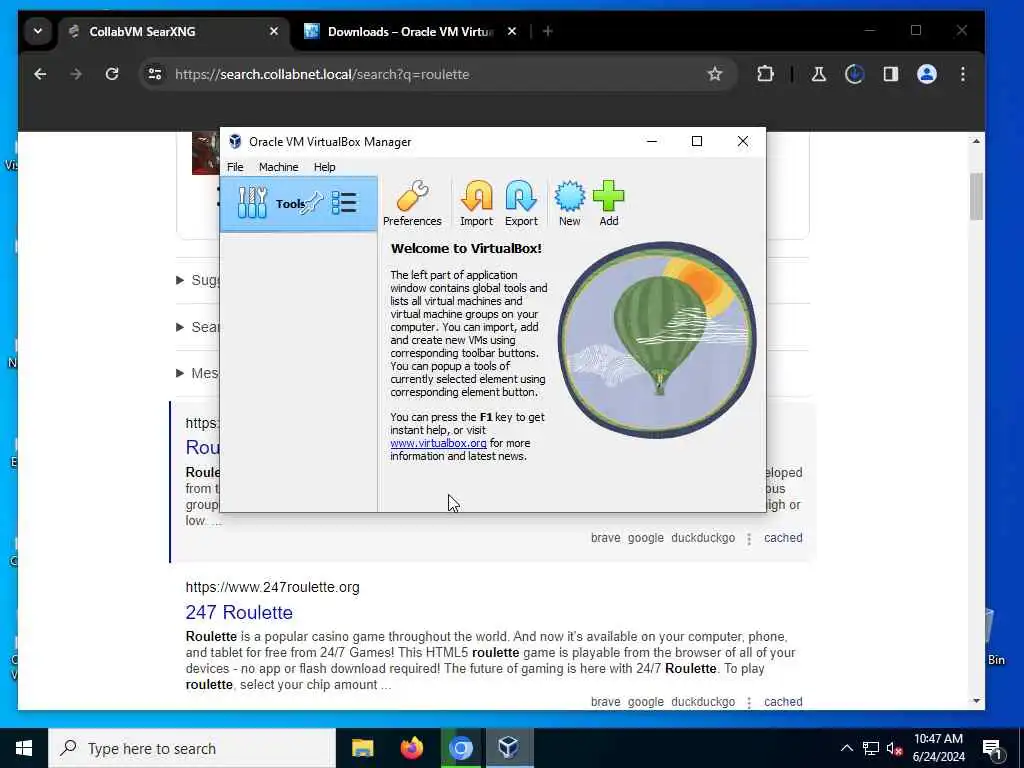The height and width of the screenshot is (768, 1024).
Task: Switch to the CollabVM SearXNG tab
Action: click(174, 31)
